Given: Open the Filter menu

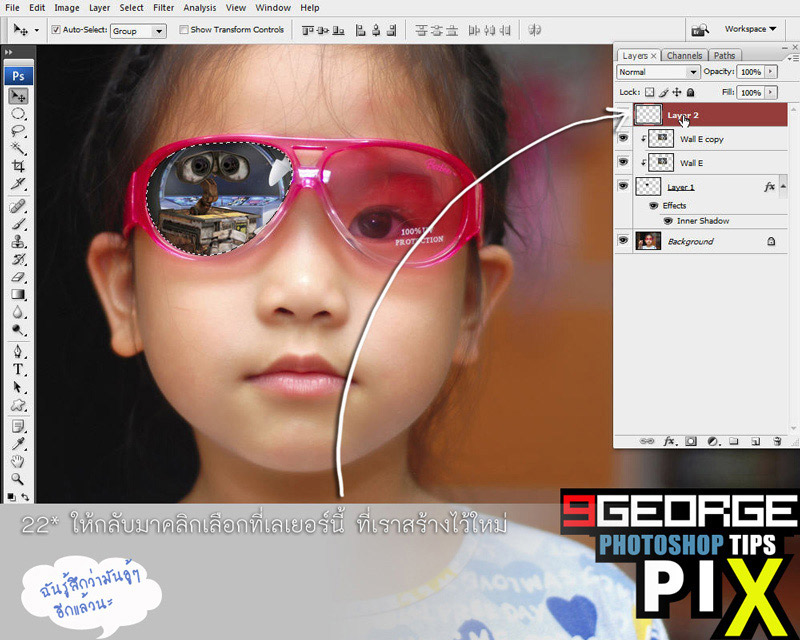Looking at the screenshot, I should 163,8.
